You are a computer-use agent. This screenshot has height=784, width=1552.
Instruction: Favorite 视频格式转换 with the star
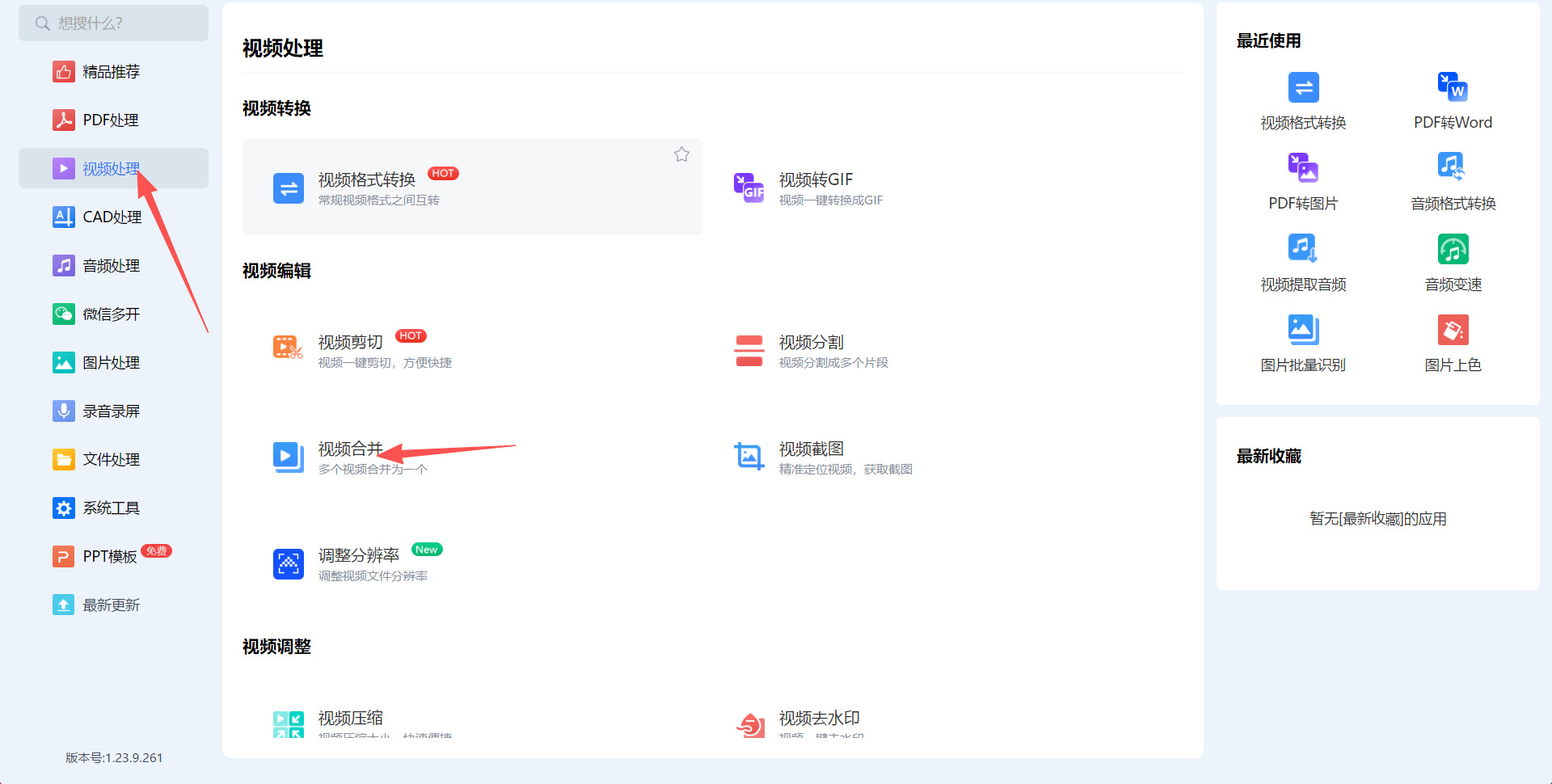point(681,154)
